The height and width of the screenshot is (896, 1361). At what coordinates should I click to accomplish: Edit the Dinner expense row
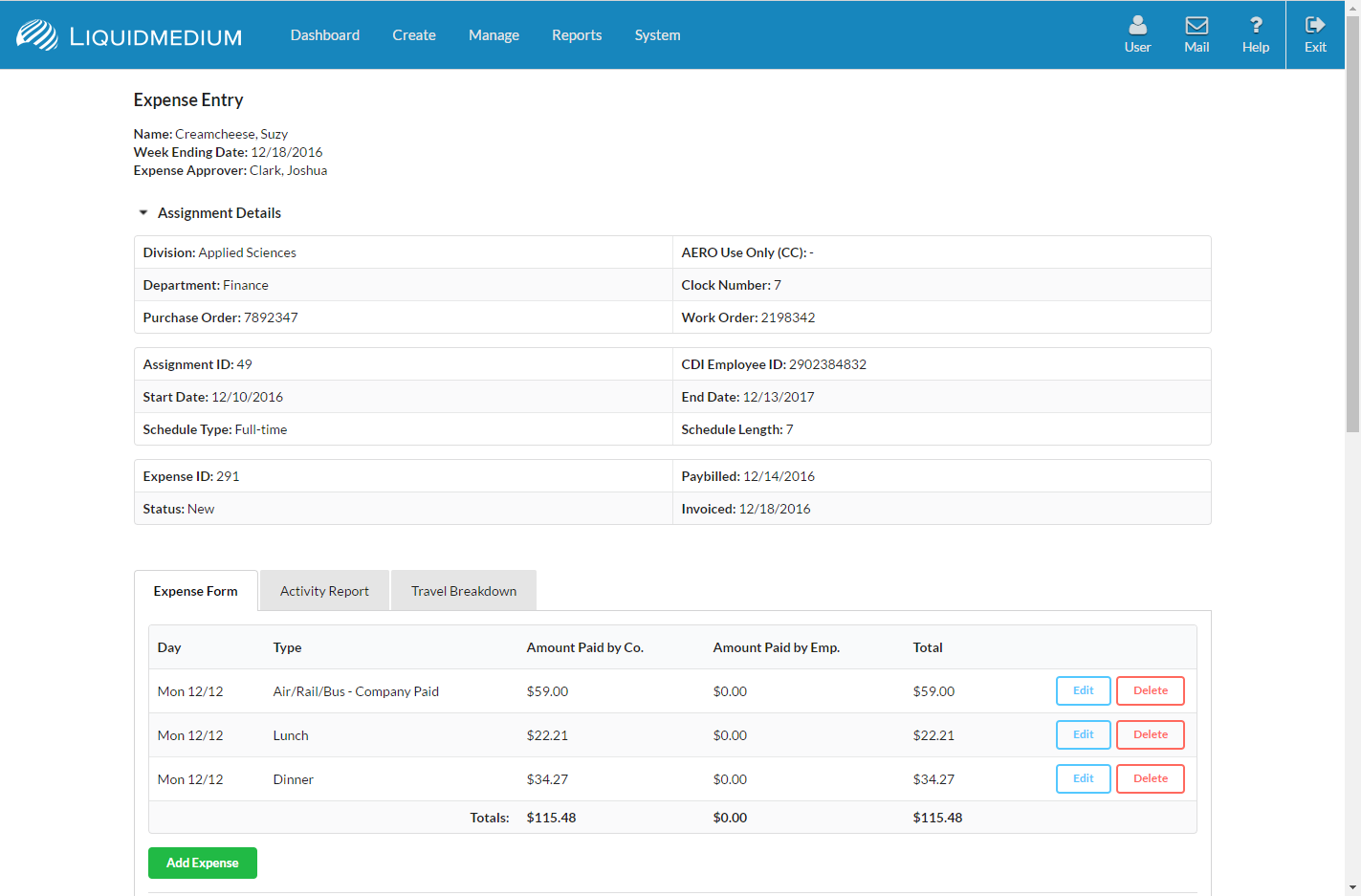click(x=1083, y=778)
